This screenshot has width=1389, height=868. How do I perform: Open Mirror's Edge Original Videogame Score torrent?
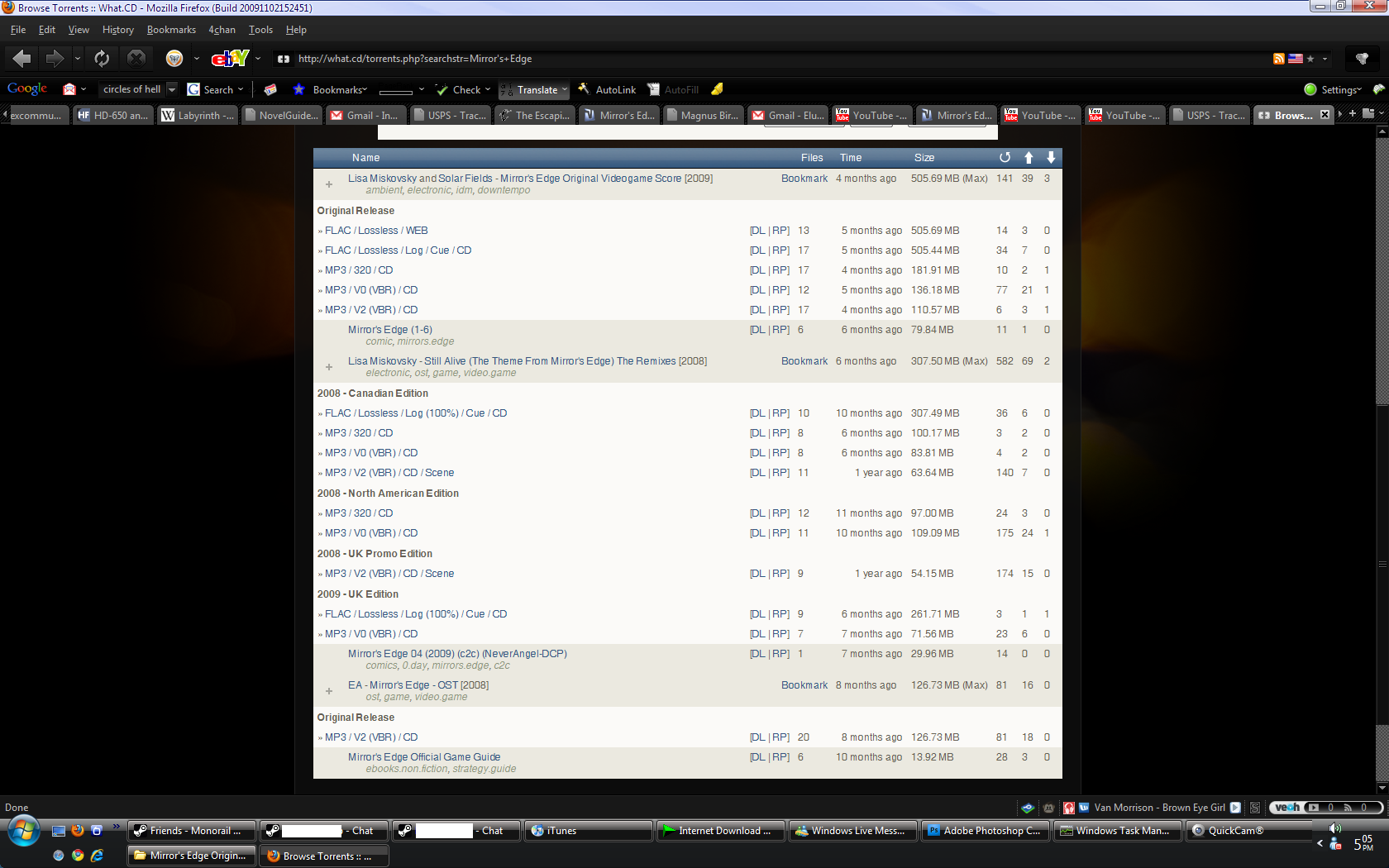point(530,179)
